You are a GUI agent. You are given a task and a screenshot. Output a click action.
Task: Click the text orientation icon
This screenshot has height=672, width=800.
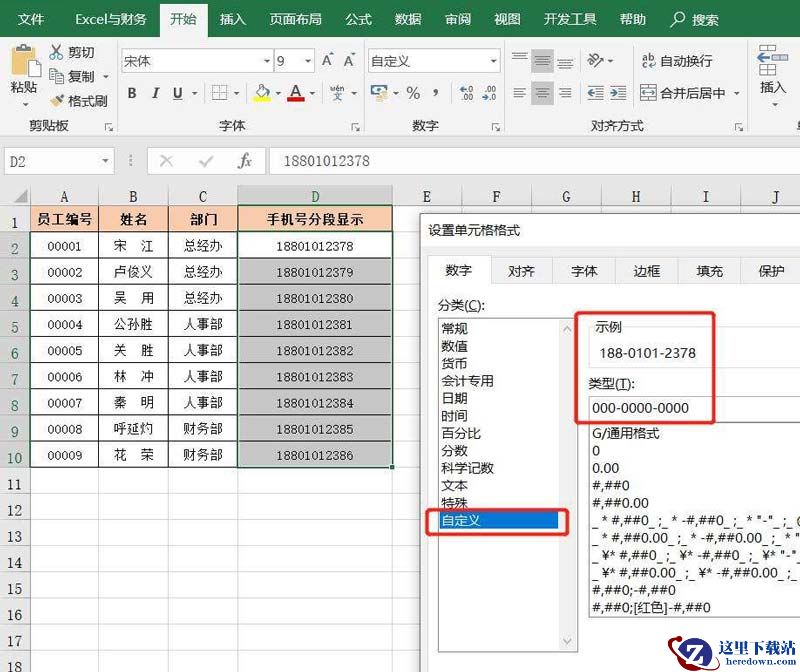(595, 60)
